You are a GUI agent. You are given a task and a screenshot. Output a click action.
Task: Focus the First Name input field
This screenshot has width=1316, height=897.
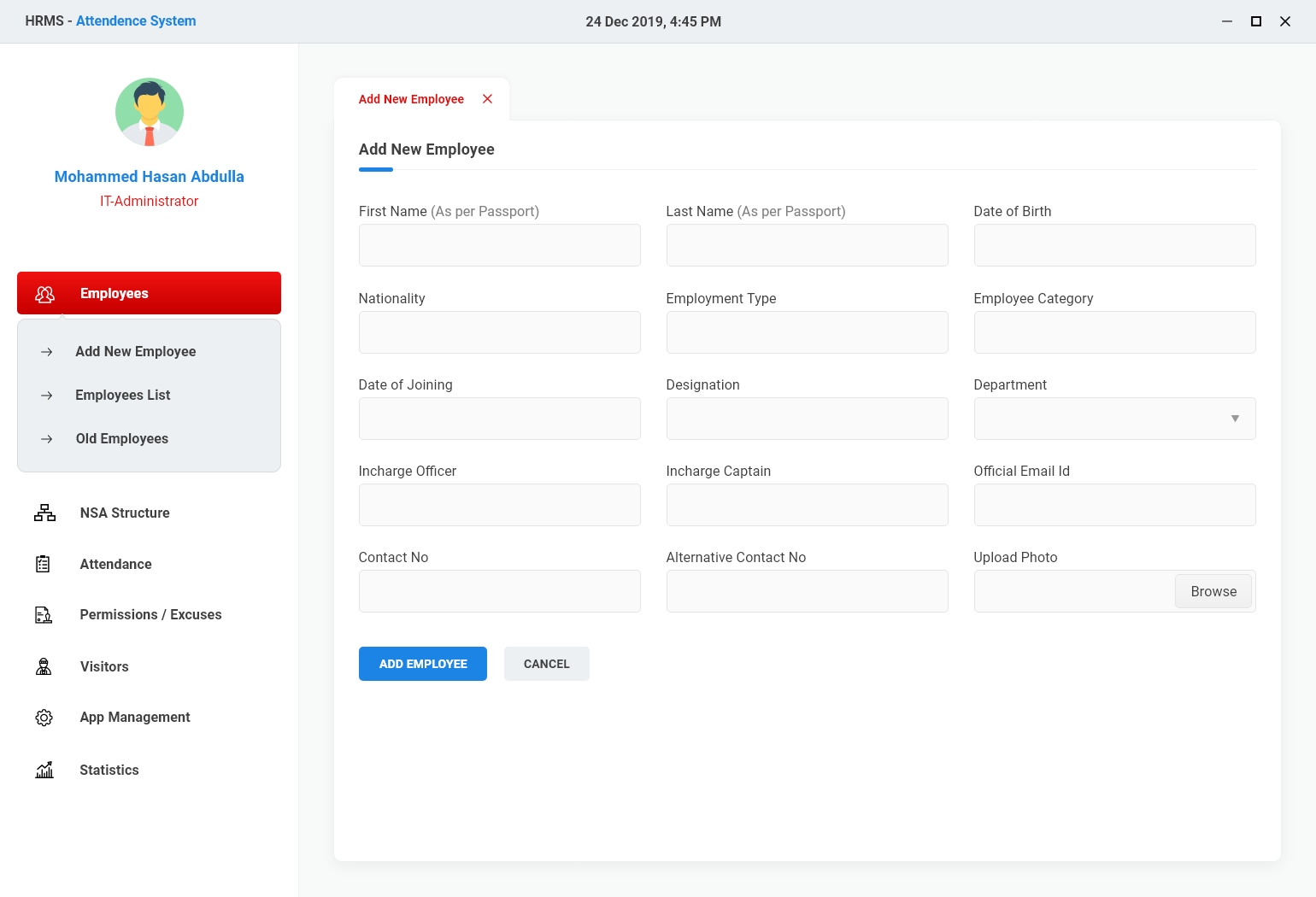[499, 245]
